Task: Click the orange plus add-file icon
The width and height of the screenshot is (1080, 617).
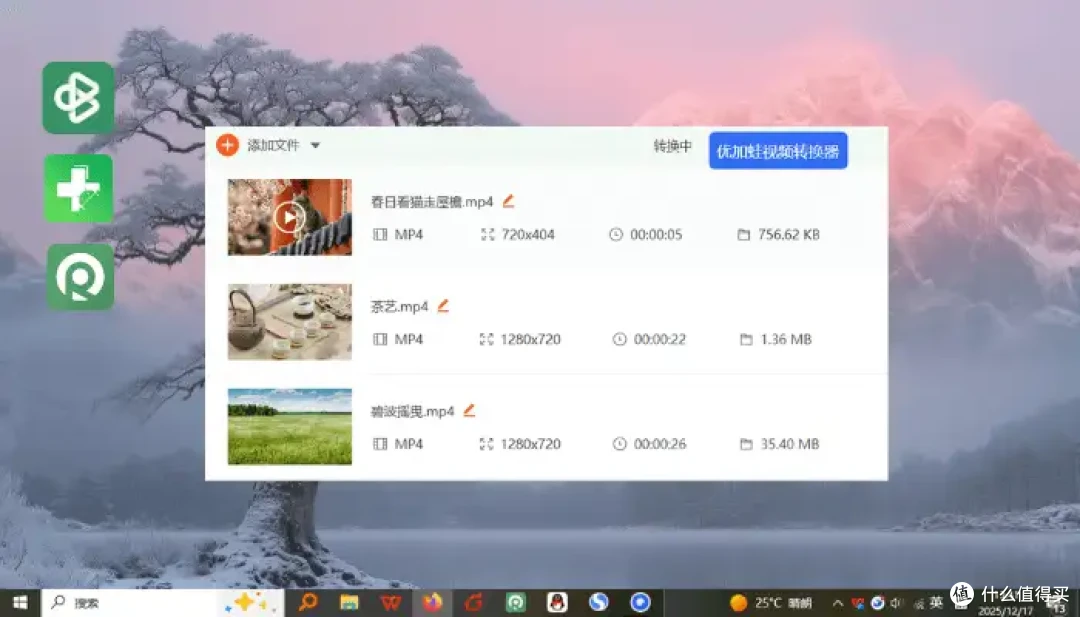Action: tap(227, 145)
